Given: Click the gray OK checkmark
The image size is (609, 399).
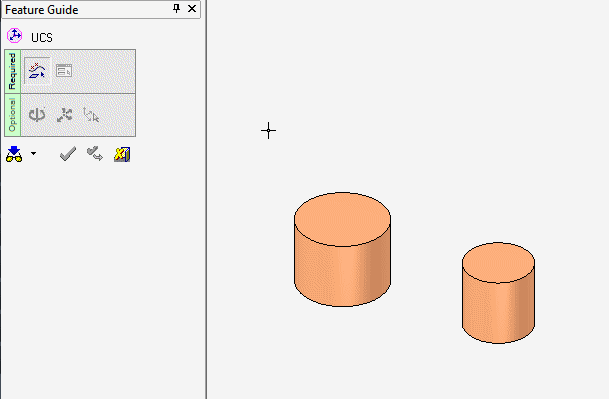Looking at the screenshot, I should (x=68, y=154).
